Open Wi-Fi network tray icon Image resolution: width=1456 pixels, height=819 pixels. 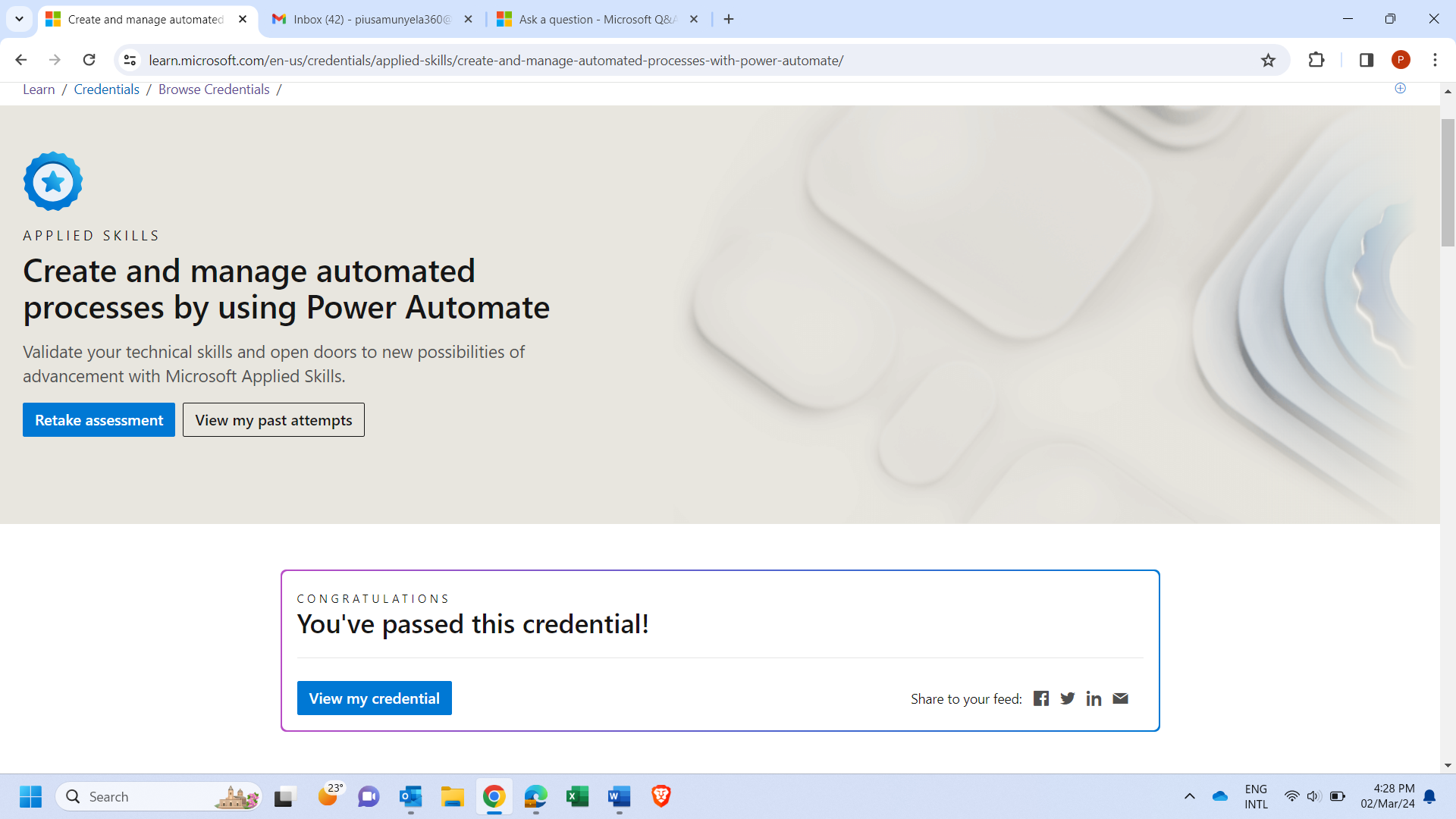point(1291,796)
